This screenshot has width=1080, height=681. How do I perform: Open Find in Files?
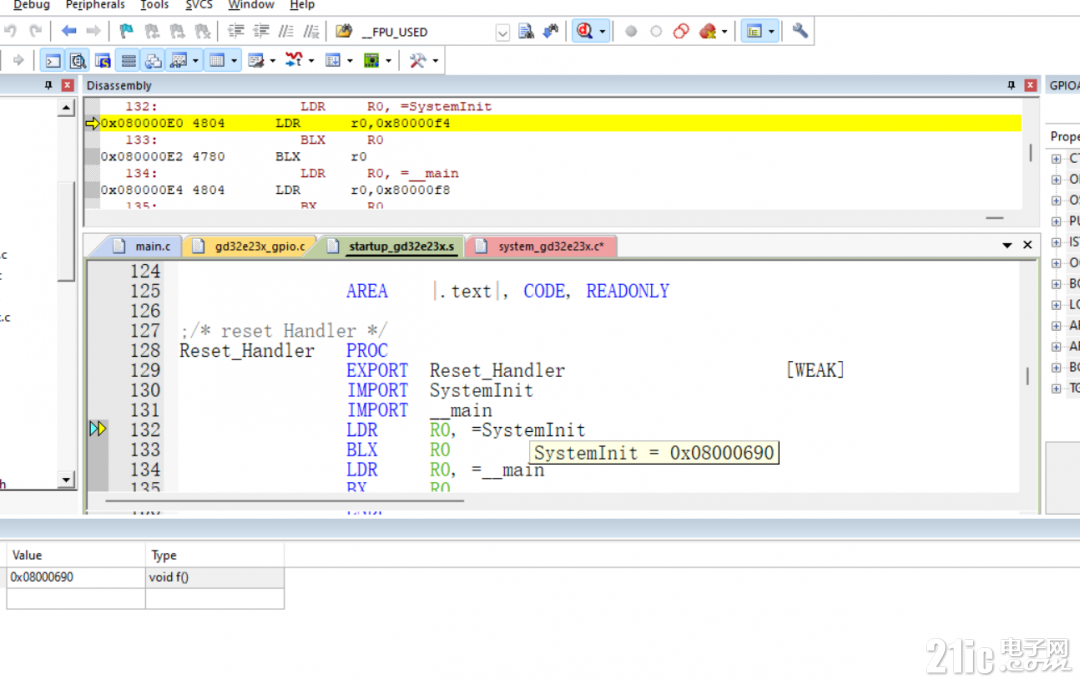pyautogui.click(x=344, y=31)
